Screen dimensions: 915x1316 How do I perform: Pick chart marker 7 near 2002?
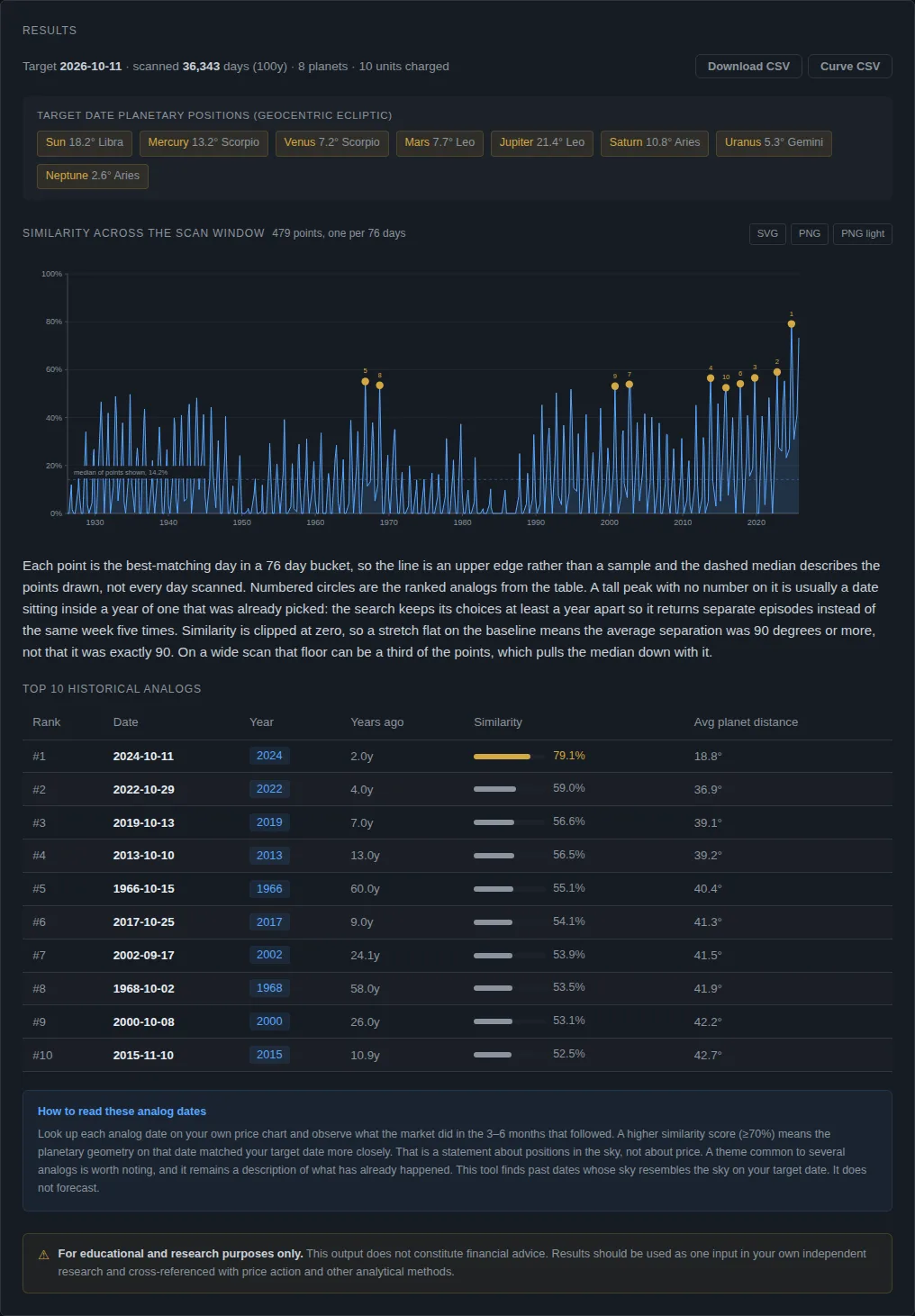[x=630, y=385]
